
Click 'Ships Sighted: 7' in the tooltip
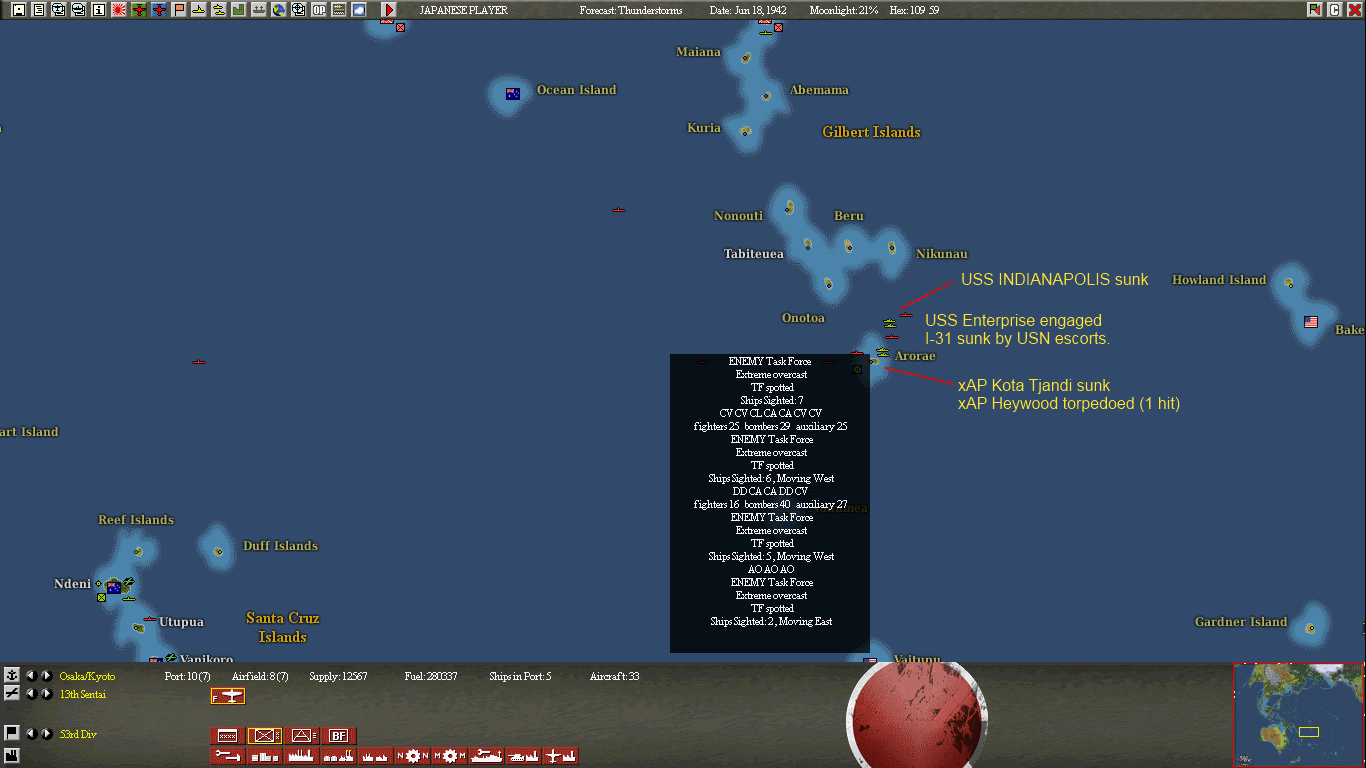(x=770, y=401)
